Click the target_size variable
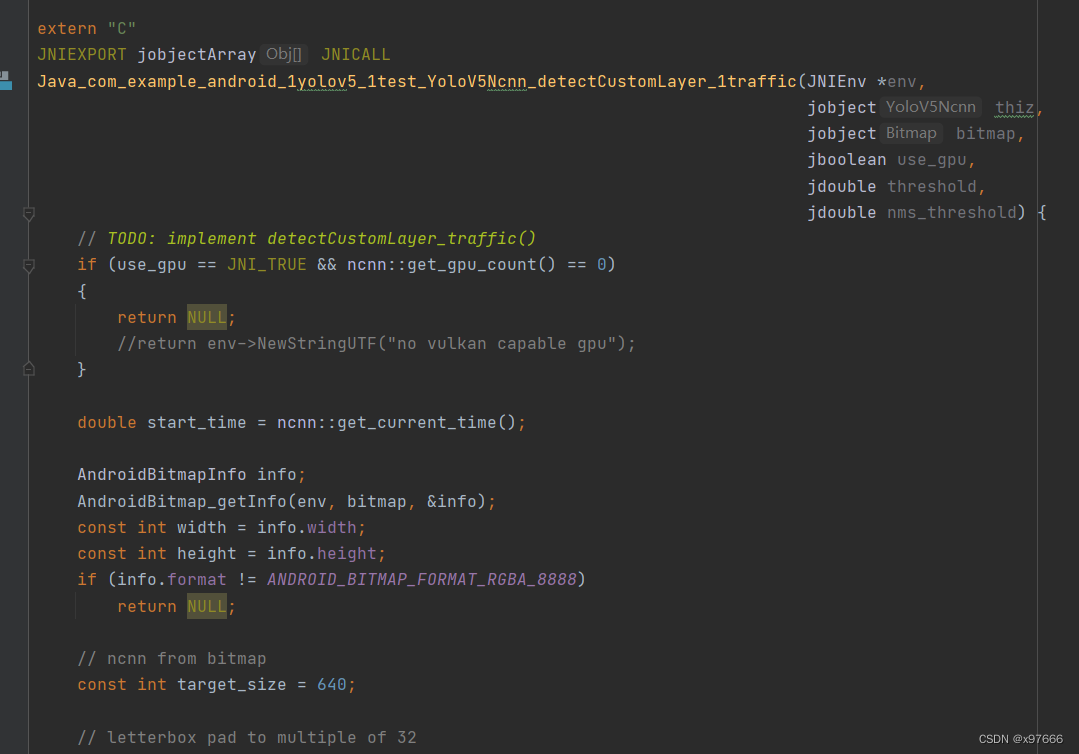Viewport: 1079px width, 754px height. click(x=232, y=685)
